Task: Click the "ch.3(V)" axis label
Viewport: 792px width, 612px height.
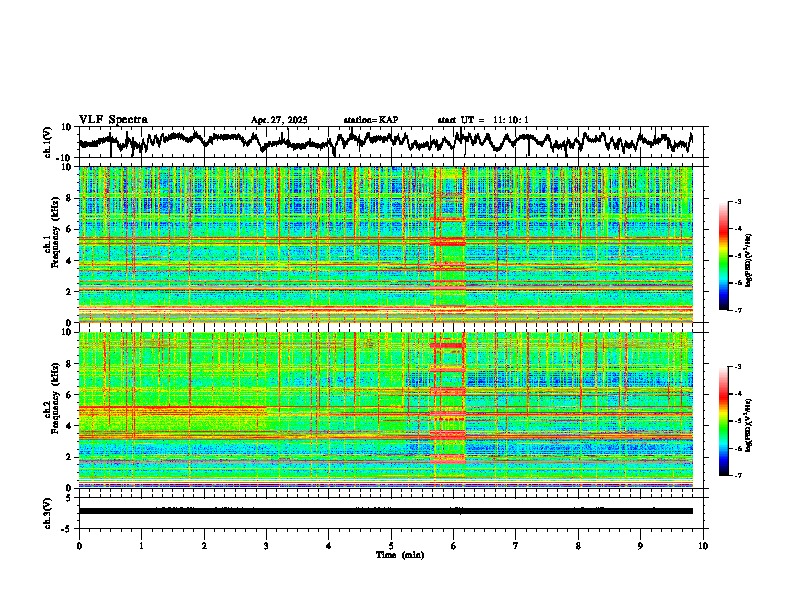Action: (48, 513)
